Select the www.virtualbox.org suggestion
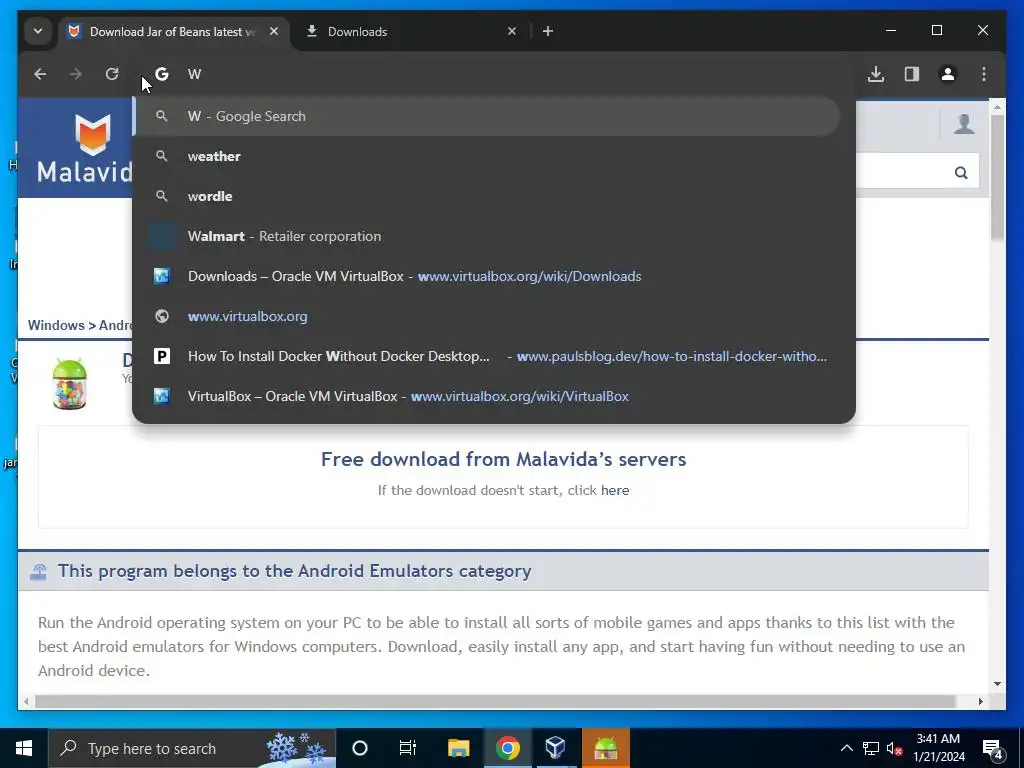1024x768 pixels. click(487, 316)
